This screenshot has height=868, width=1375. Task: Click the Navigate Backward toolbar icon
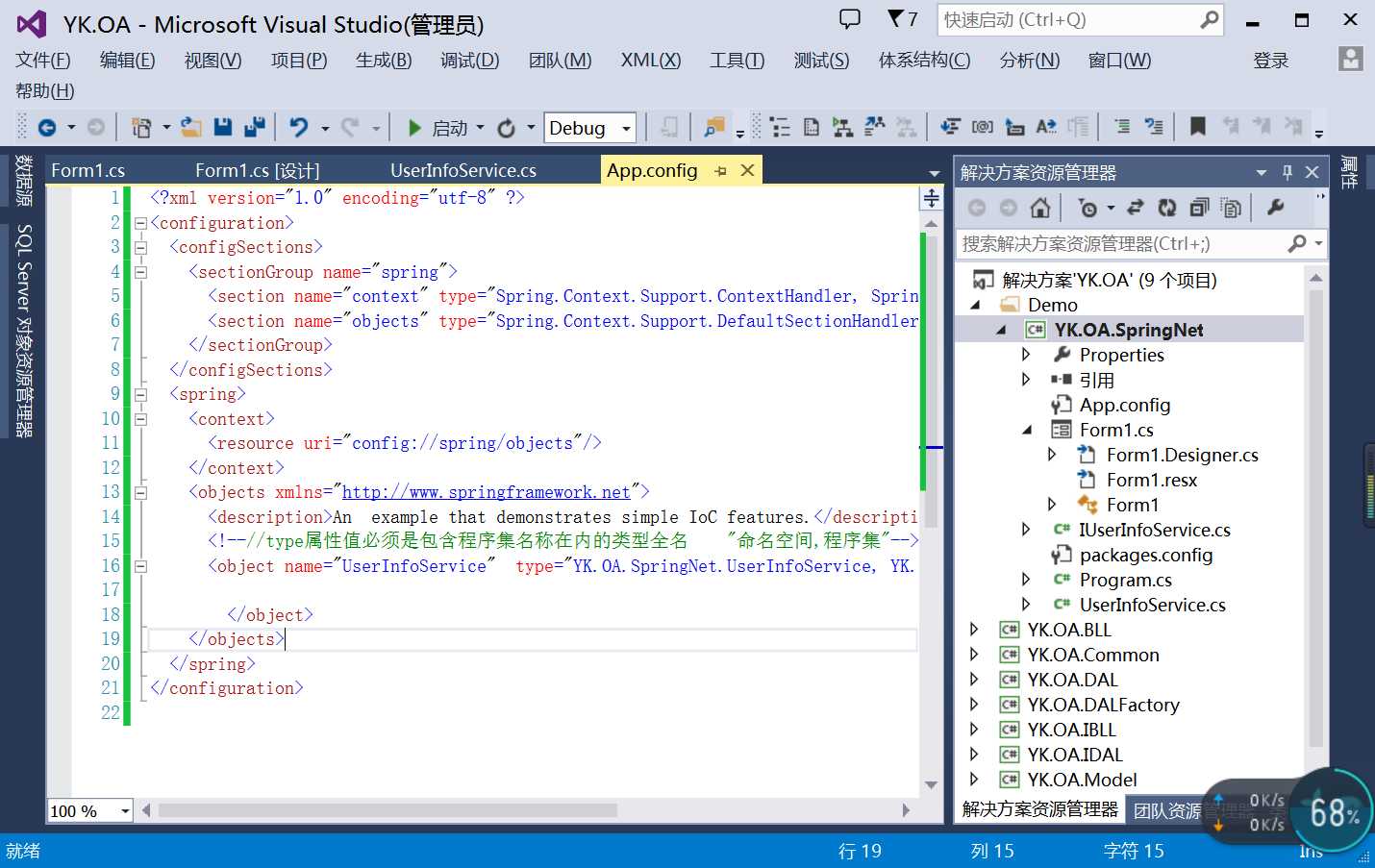pos(46,128)
